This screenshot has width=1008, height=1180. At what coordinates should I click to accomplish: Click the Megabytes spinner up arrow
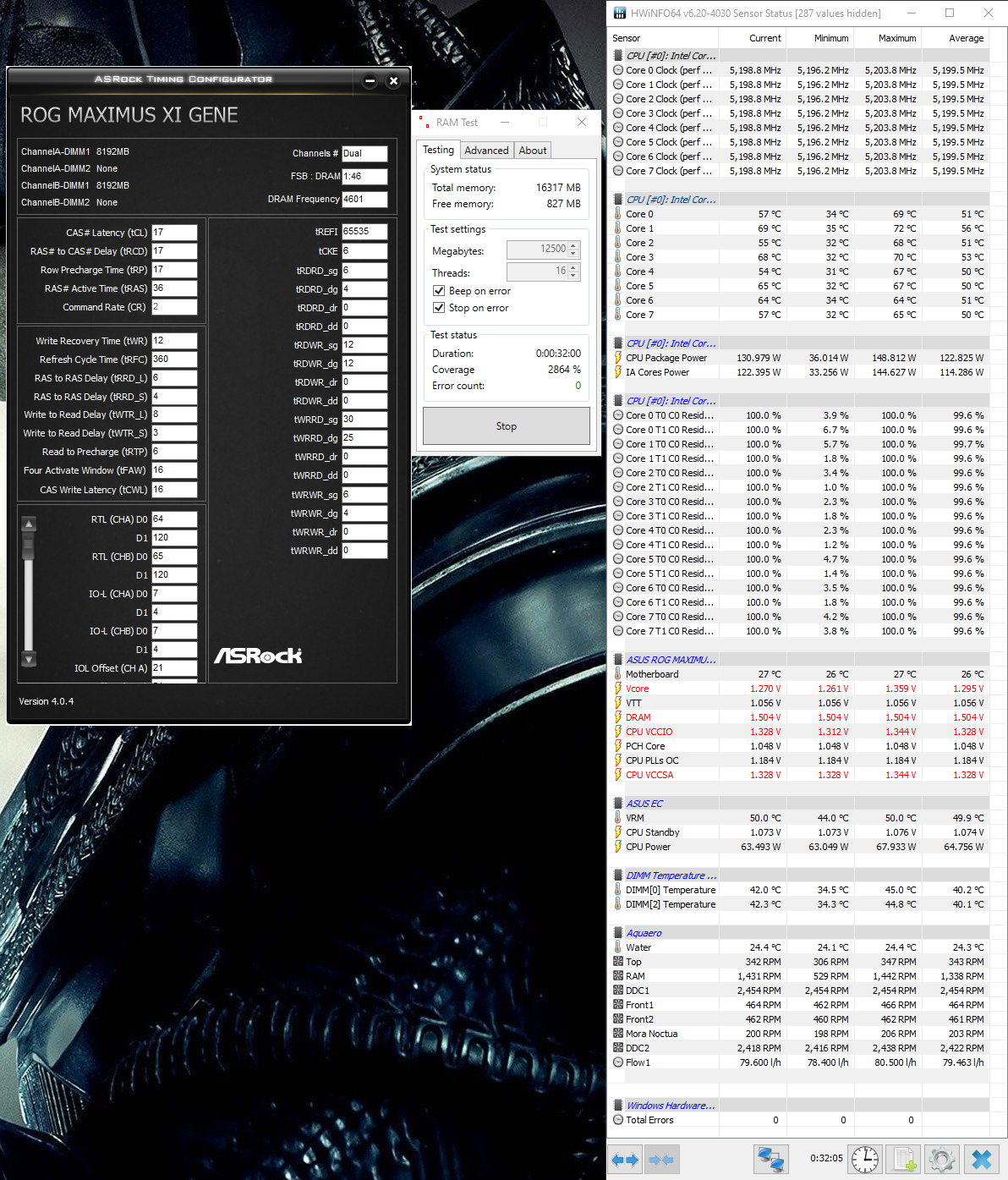point(573,245)
